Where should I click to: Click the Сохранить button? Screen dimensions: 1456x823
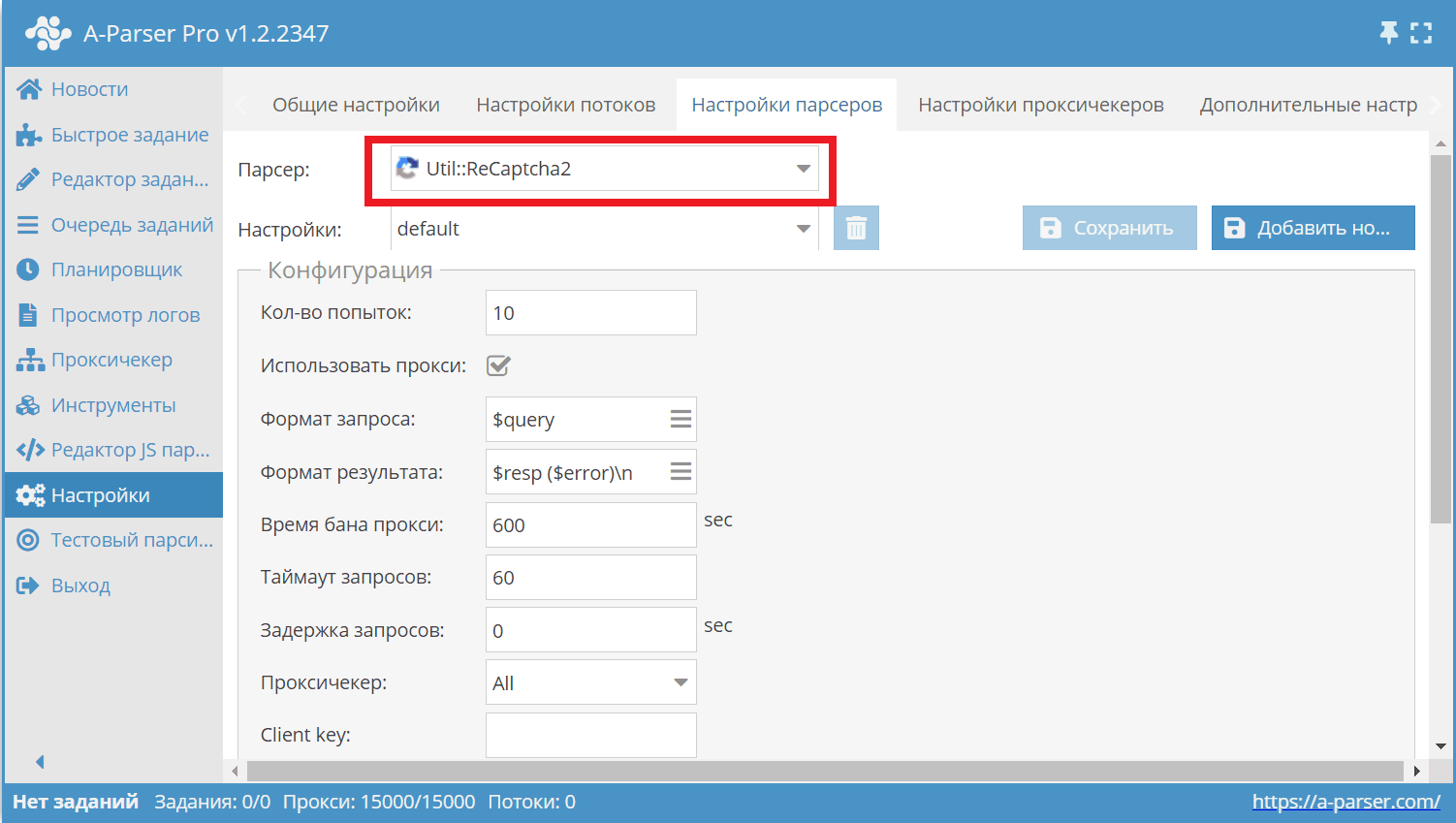pos(1110,228)
